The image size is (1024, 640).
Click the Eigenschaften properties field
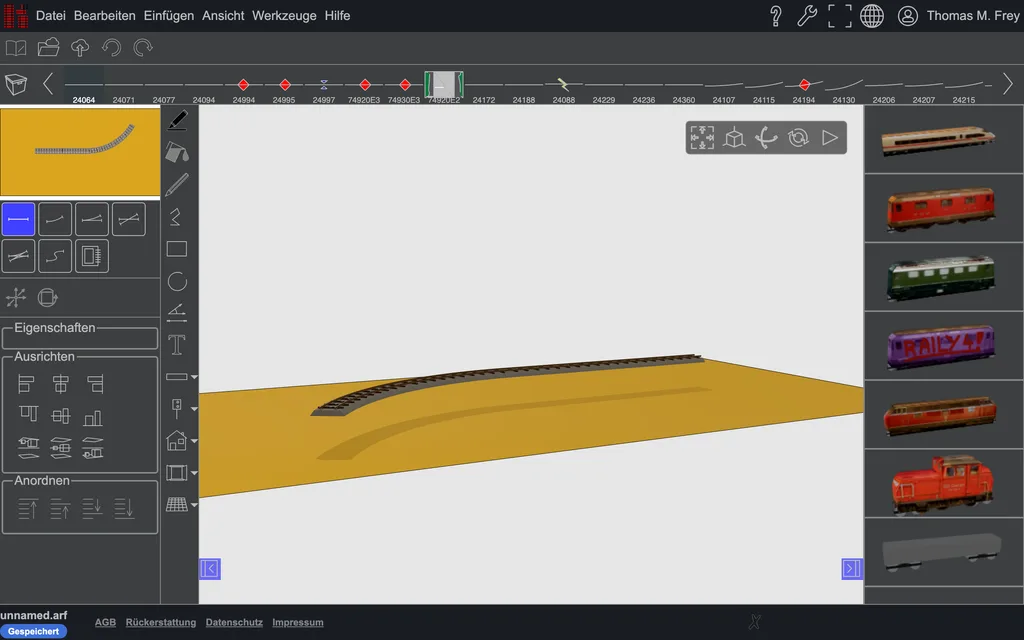(80, 339)
